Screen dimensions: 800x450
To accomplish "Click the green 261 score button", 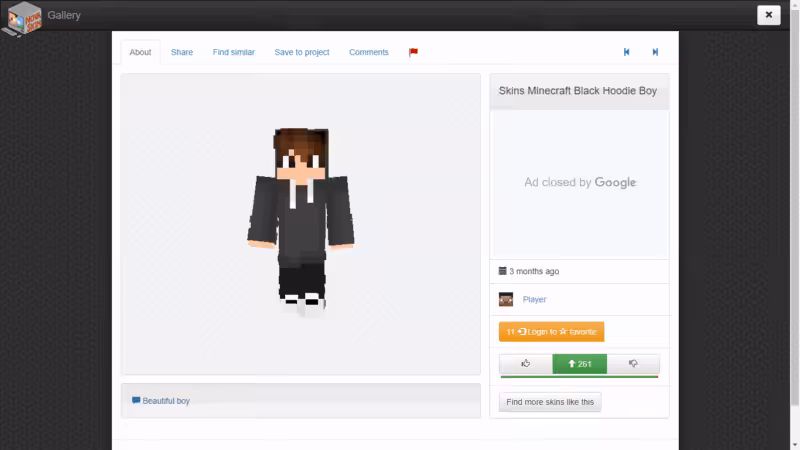I will tap(580, 364).
